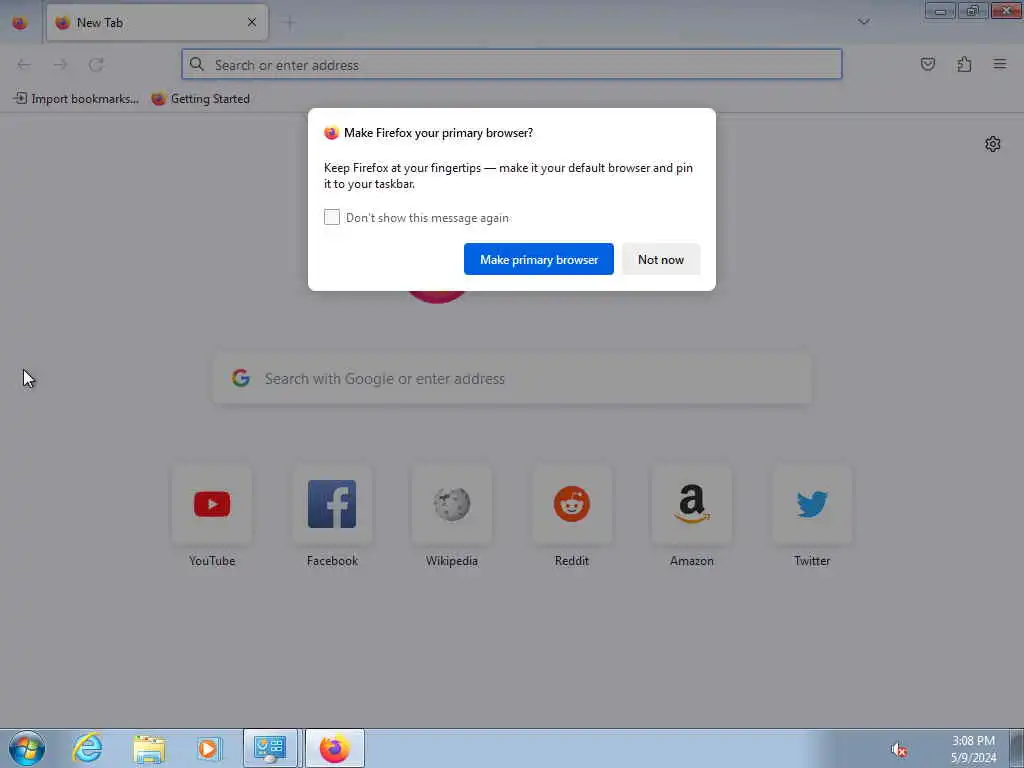The image size is (1024, 768).
Task: Open the Reddit shortcut tile
Action: coord(572,504)
